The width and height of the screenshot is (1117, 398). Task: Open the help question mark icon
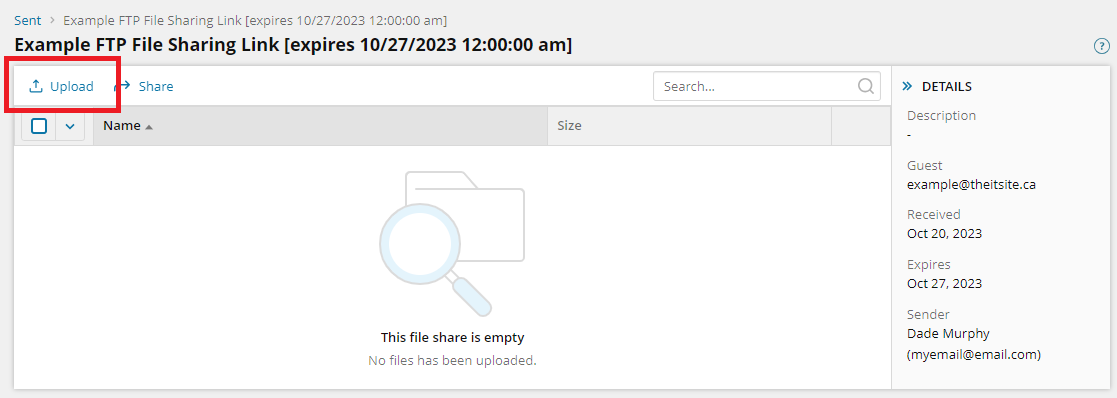tap(1101, 46)
